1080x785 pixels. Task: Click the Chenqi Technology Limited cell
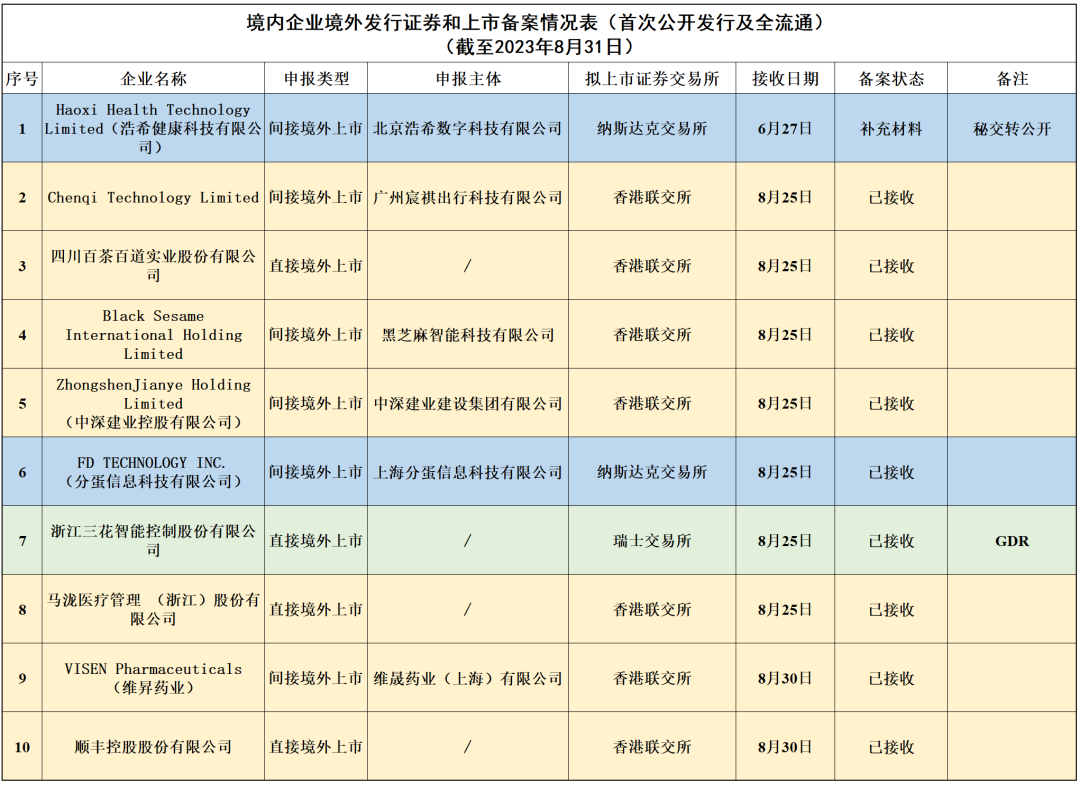[153, 198]
